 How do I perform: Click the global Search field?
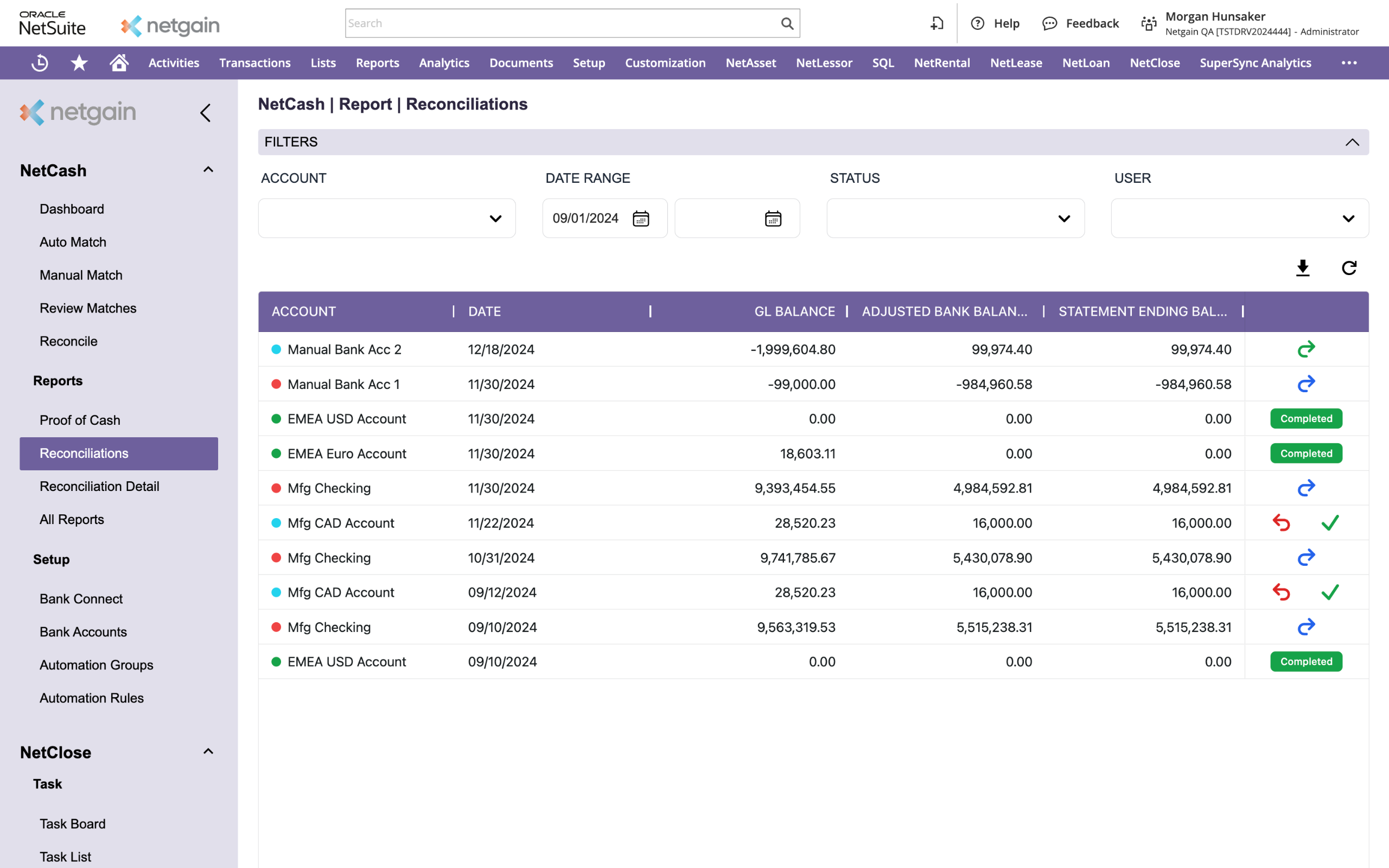pos(572,23)
